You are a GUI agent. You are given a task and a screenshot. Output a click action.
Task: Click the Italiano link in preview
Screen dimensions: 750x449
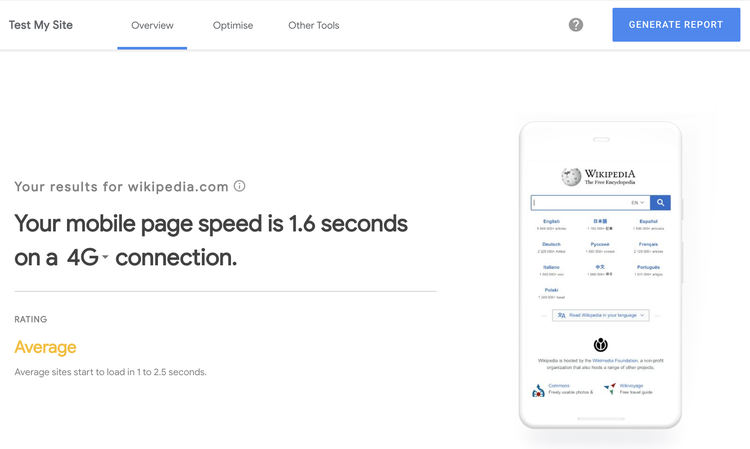pyautogui.click(x=551, y=267)
